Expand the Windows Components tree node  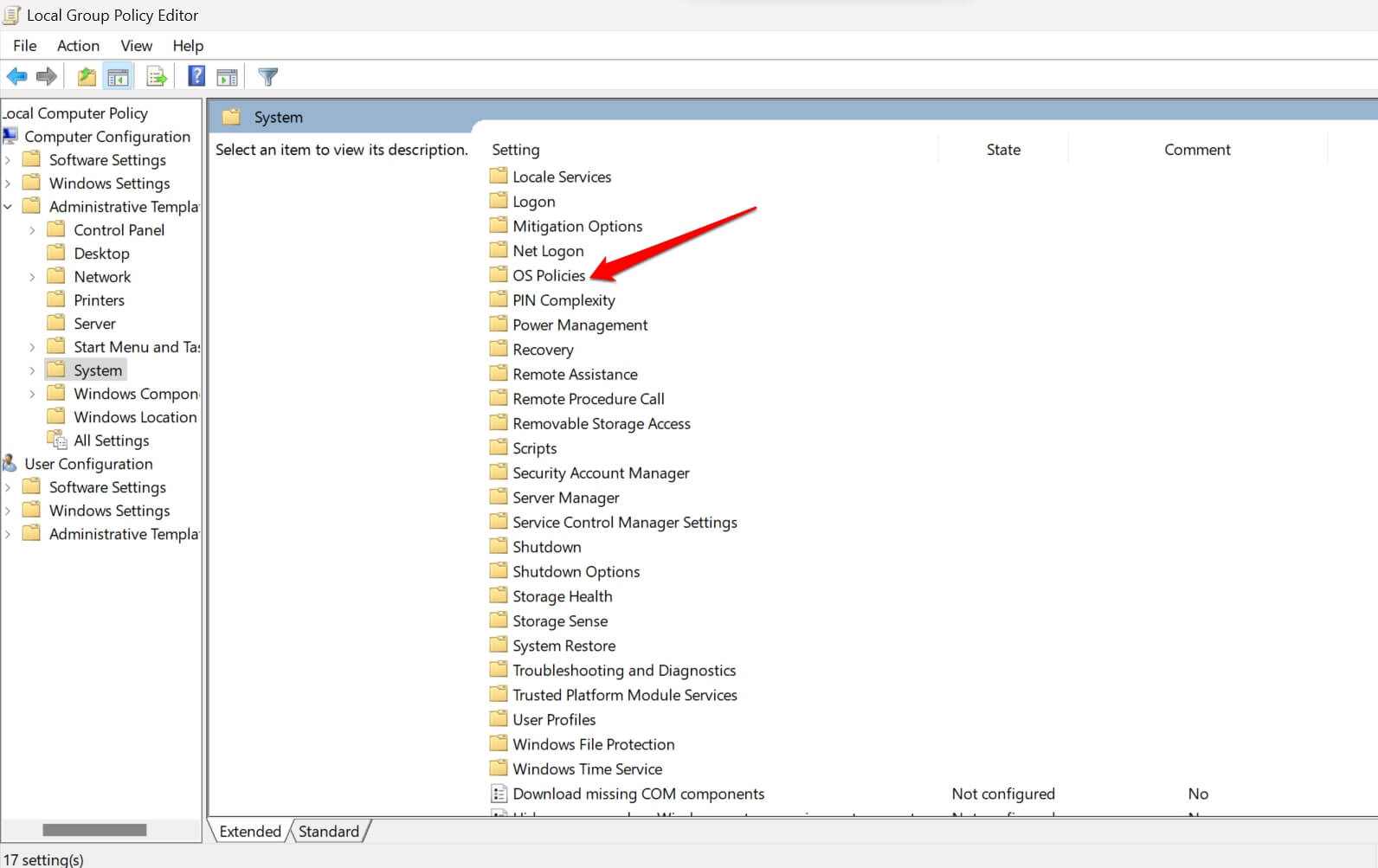coord(33,393)
